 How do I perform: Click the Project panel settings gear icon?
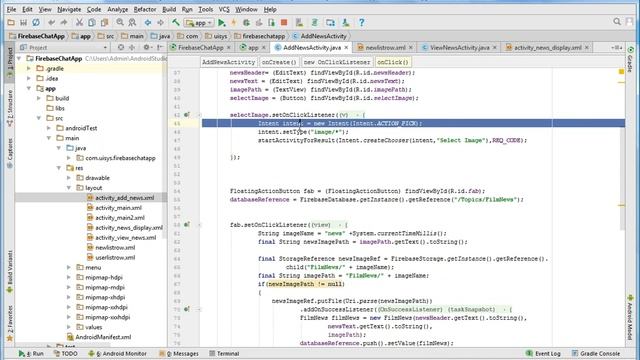click(x=146, y=47)
